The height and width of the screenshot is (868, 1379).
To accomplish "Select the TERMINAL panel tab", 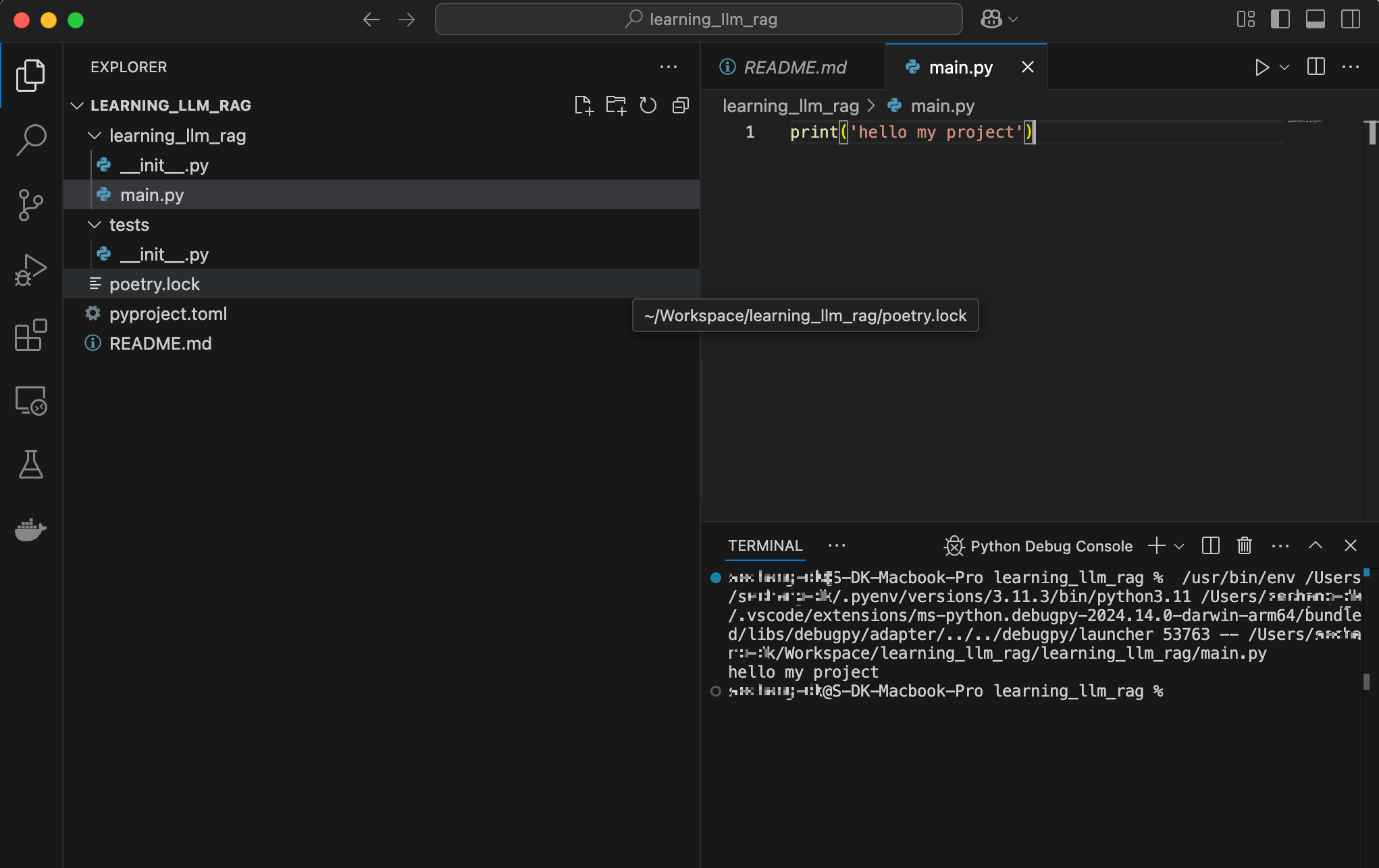I will [764, 545].
